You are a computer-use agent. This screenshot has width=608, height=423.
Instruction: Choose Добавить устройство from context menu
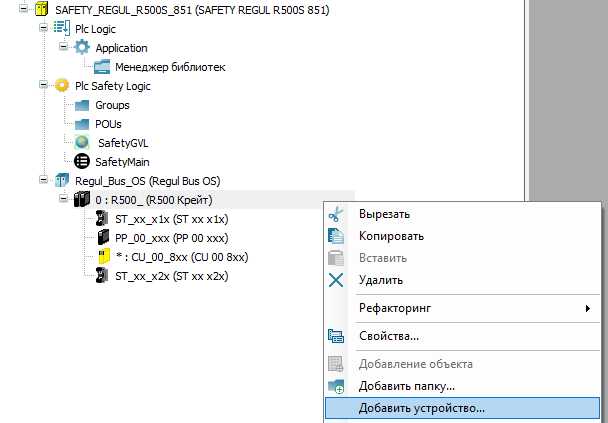click(421, 408)
